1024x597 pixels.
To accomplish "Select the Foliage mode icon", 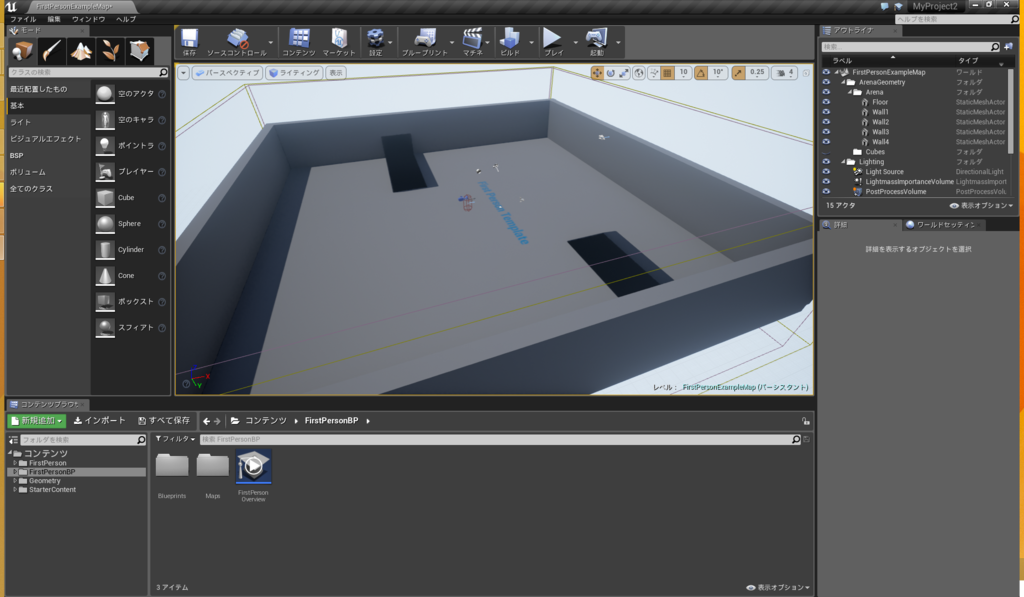I will tap(110, 50).
